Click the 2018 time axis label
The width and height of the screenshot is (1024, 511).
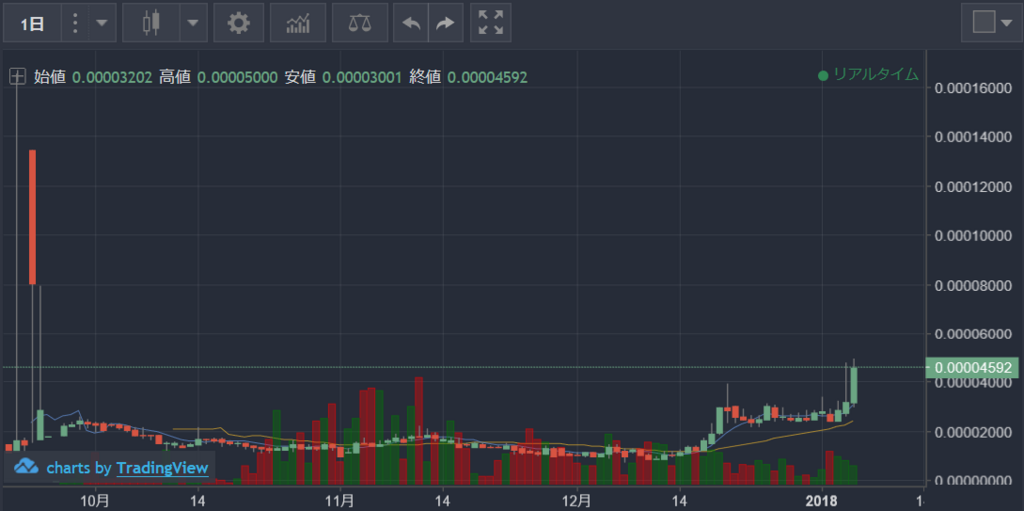(x=822, y=501)
